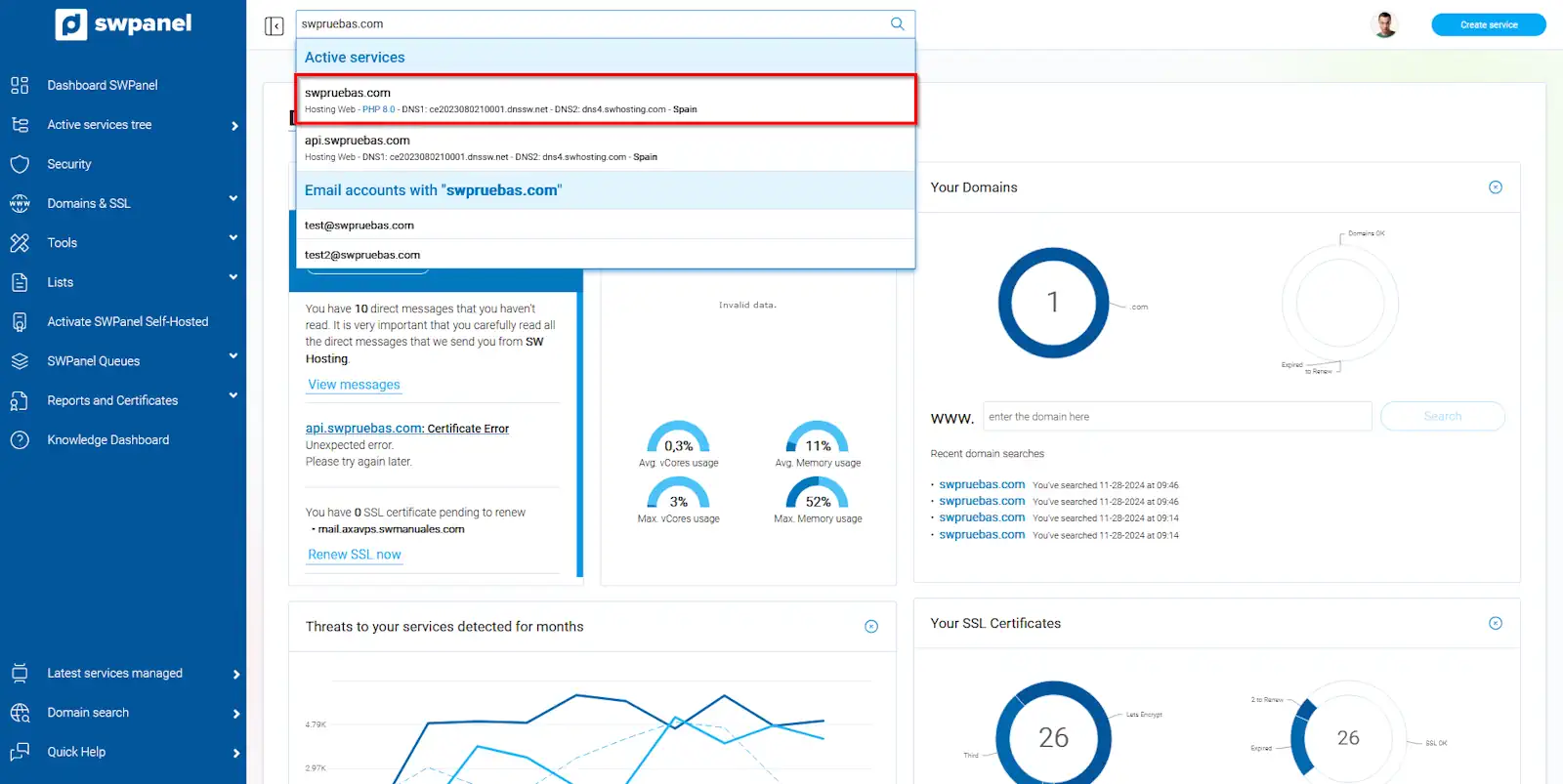1563x784 pixels.
Task: Click the Dashboard SWPanel grid icon
Action: [20, 85]
